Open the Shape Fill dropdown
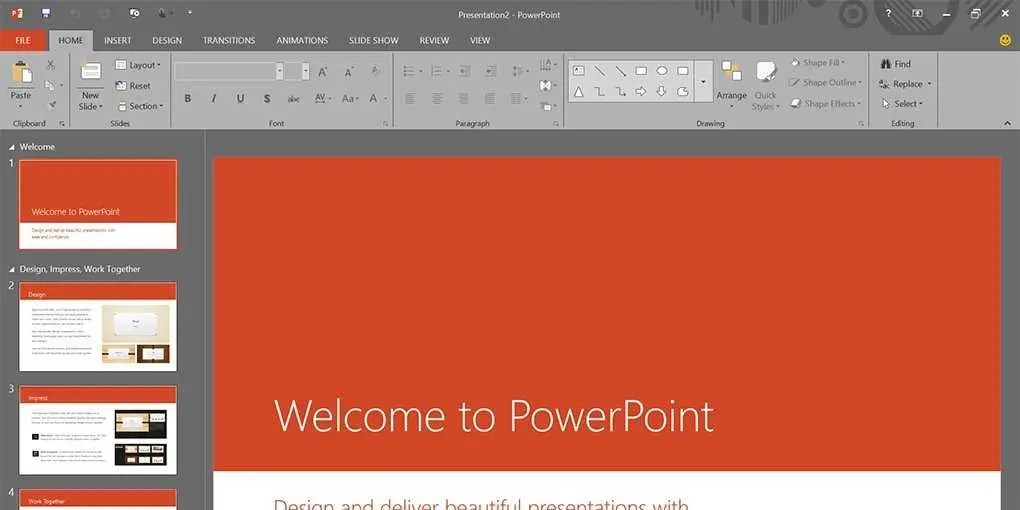 point(818,63)
